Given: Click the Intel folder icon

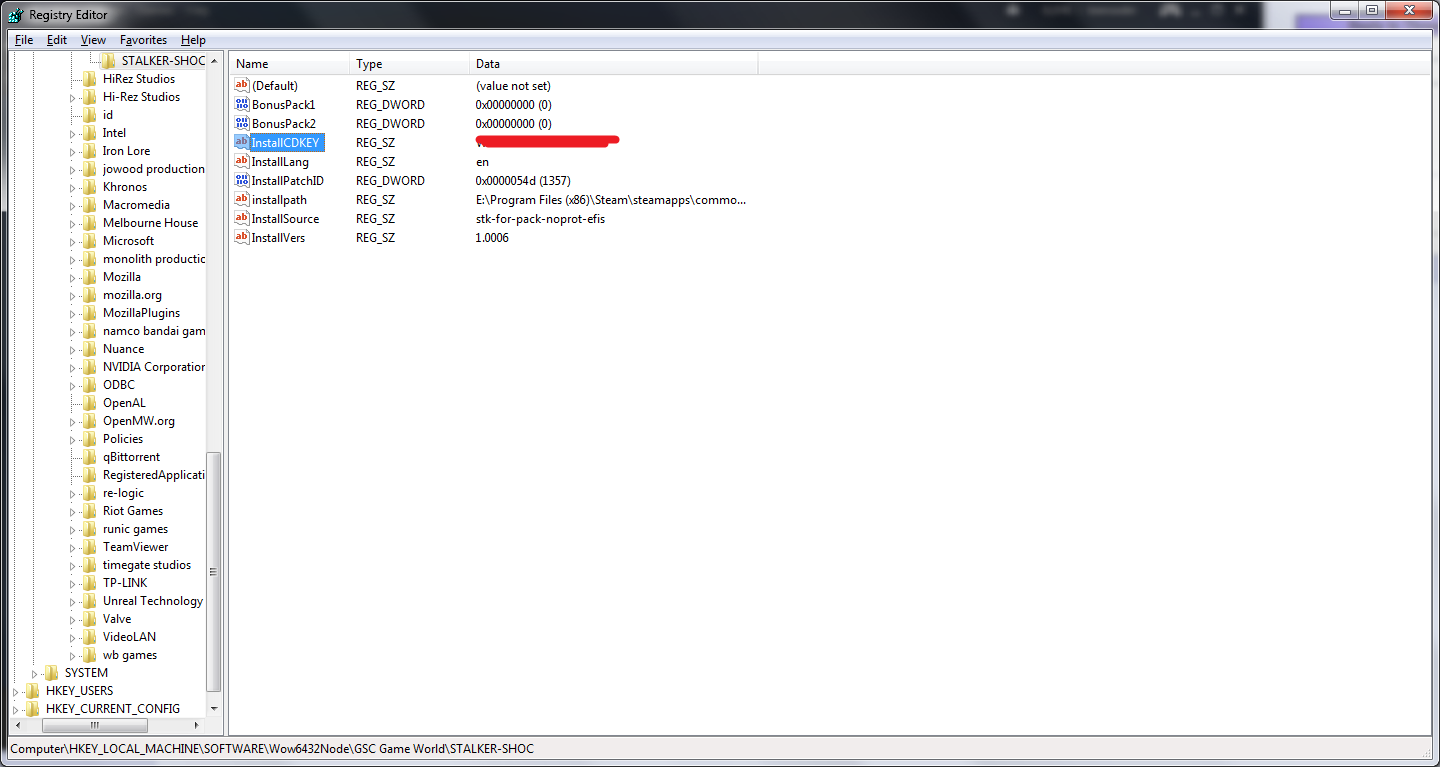Looking at the screenshot, I should pos(90,132).
